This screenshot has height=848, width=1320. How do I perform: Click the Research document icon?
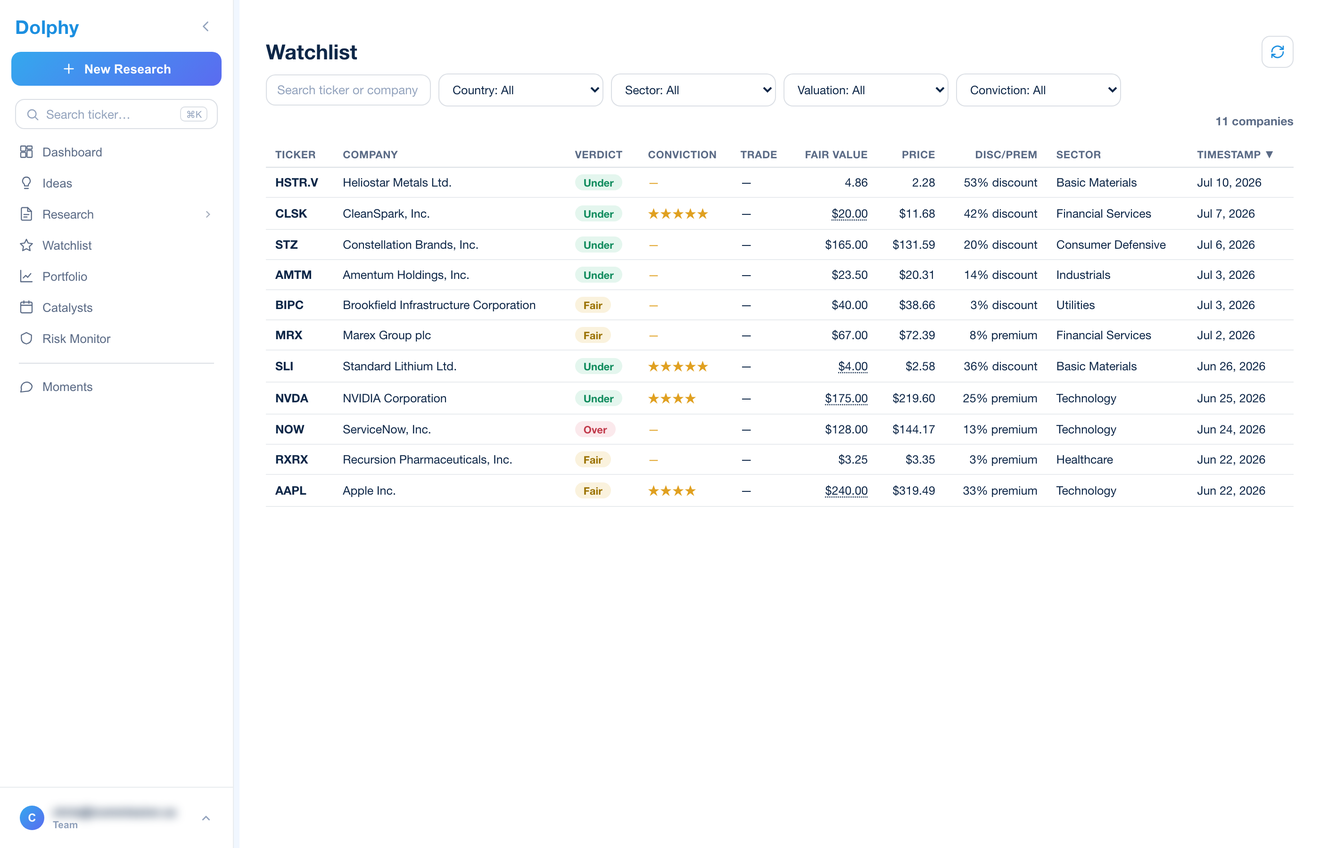[26, 214]
